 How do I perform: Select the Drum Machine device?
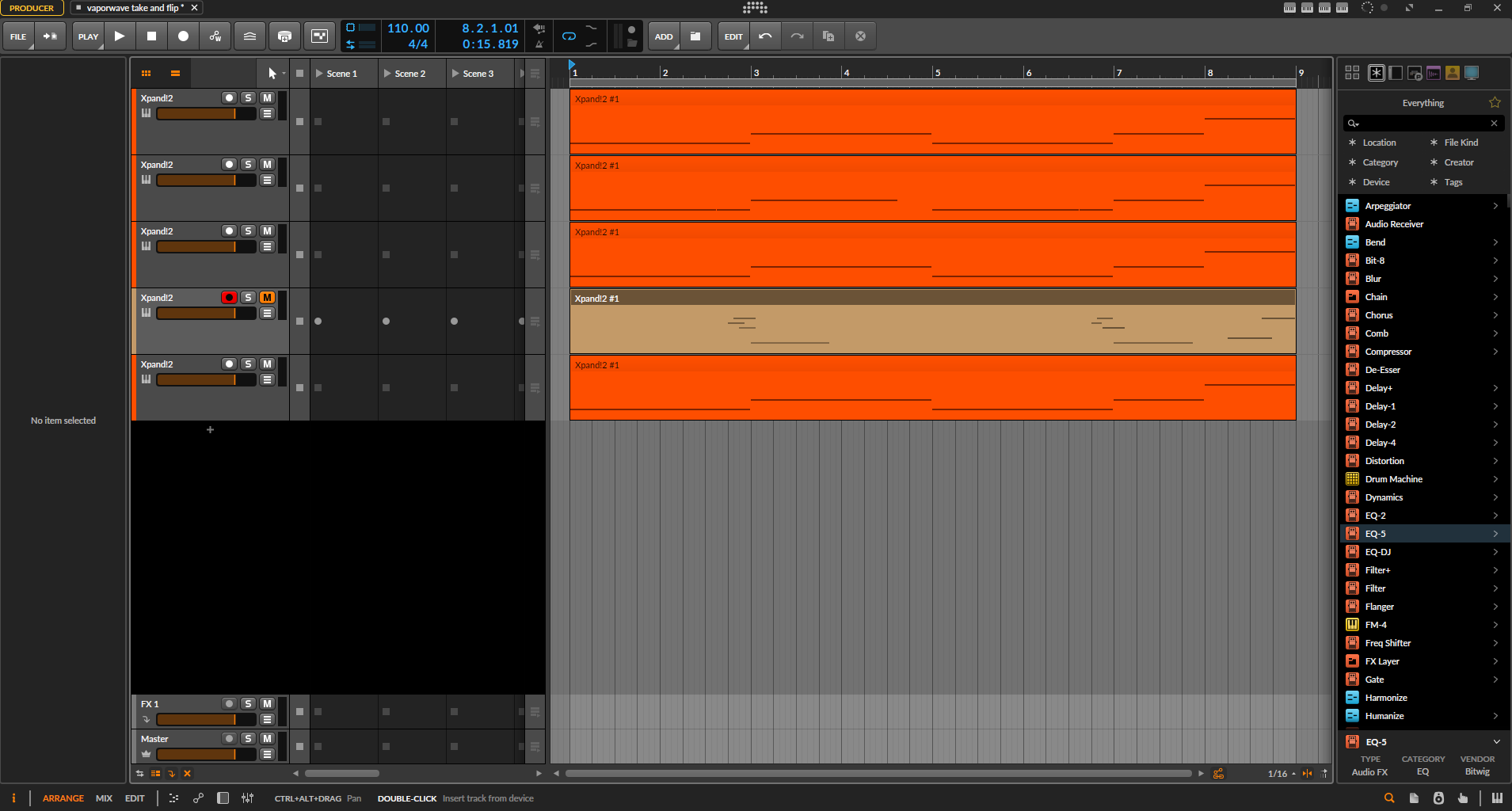click(x=1423, y=479)
